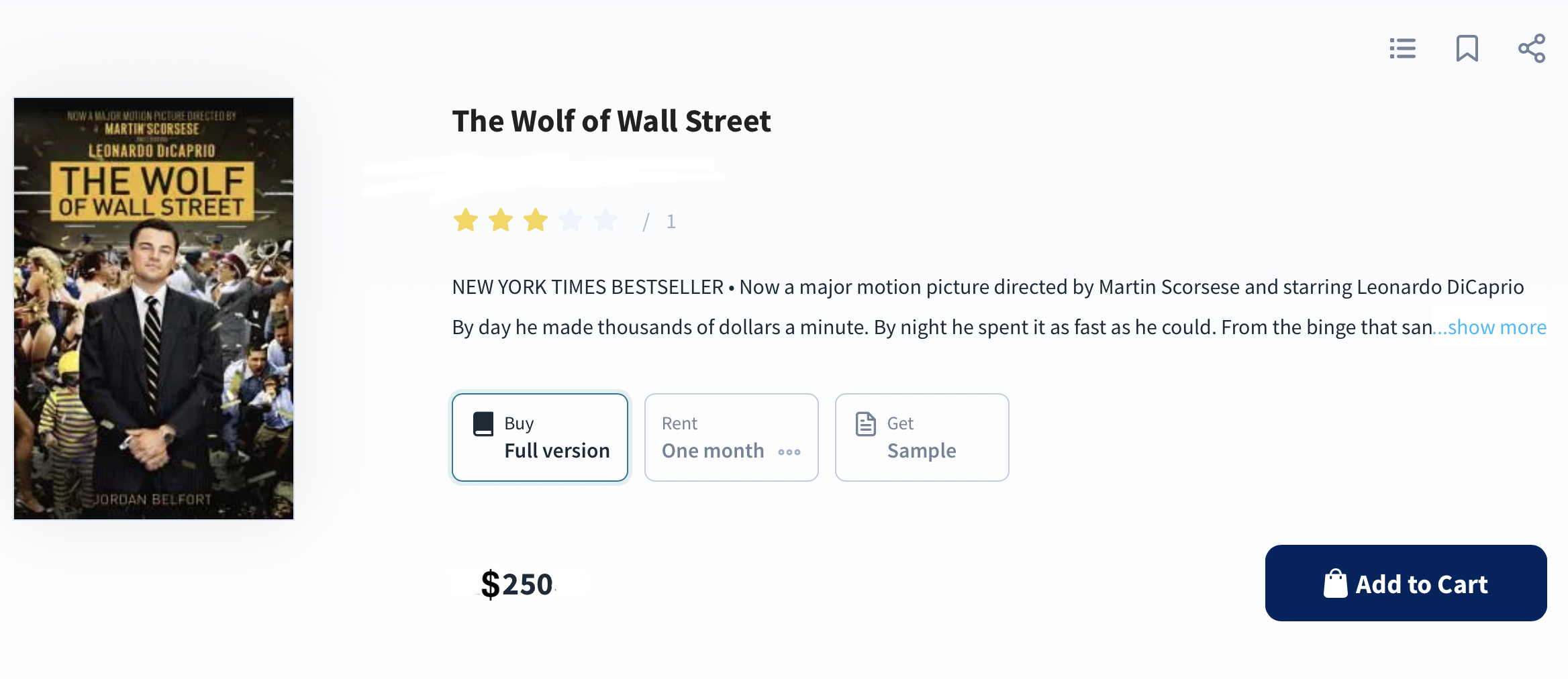Screen dimensions: 1568x679
Task: Expand description with show more
Action: point(1497,327)
